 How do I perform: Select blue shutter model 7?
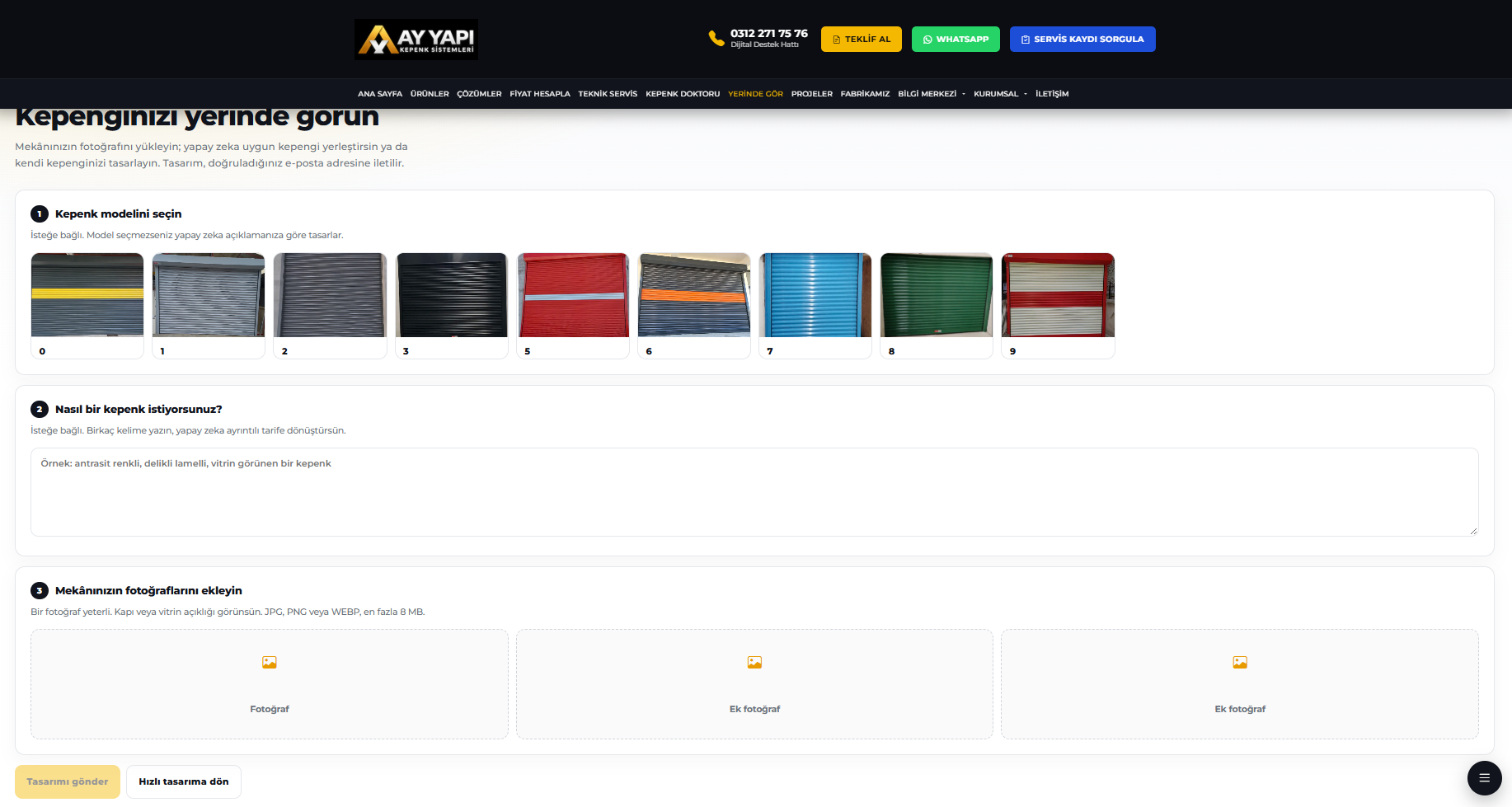(815, 306)
